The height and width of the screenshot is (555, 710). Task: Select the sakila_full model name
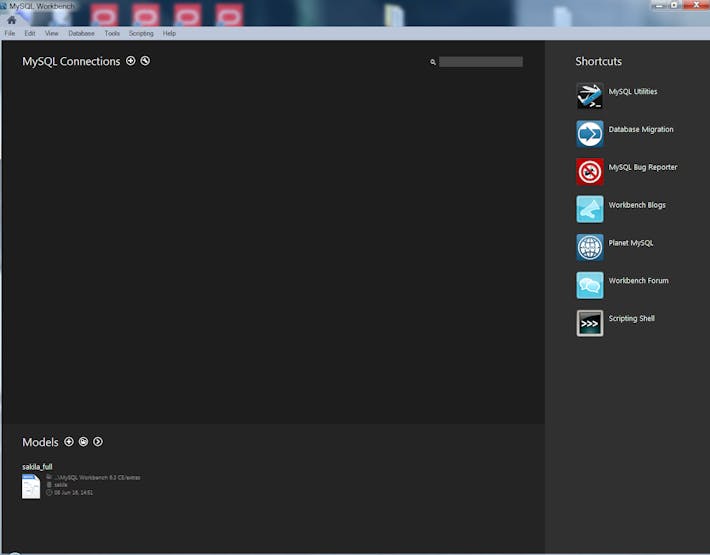coord(37,467)
